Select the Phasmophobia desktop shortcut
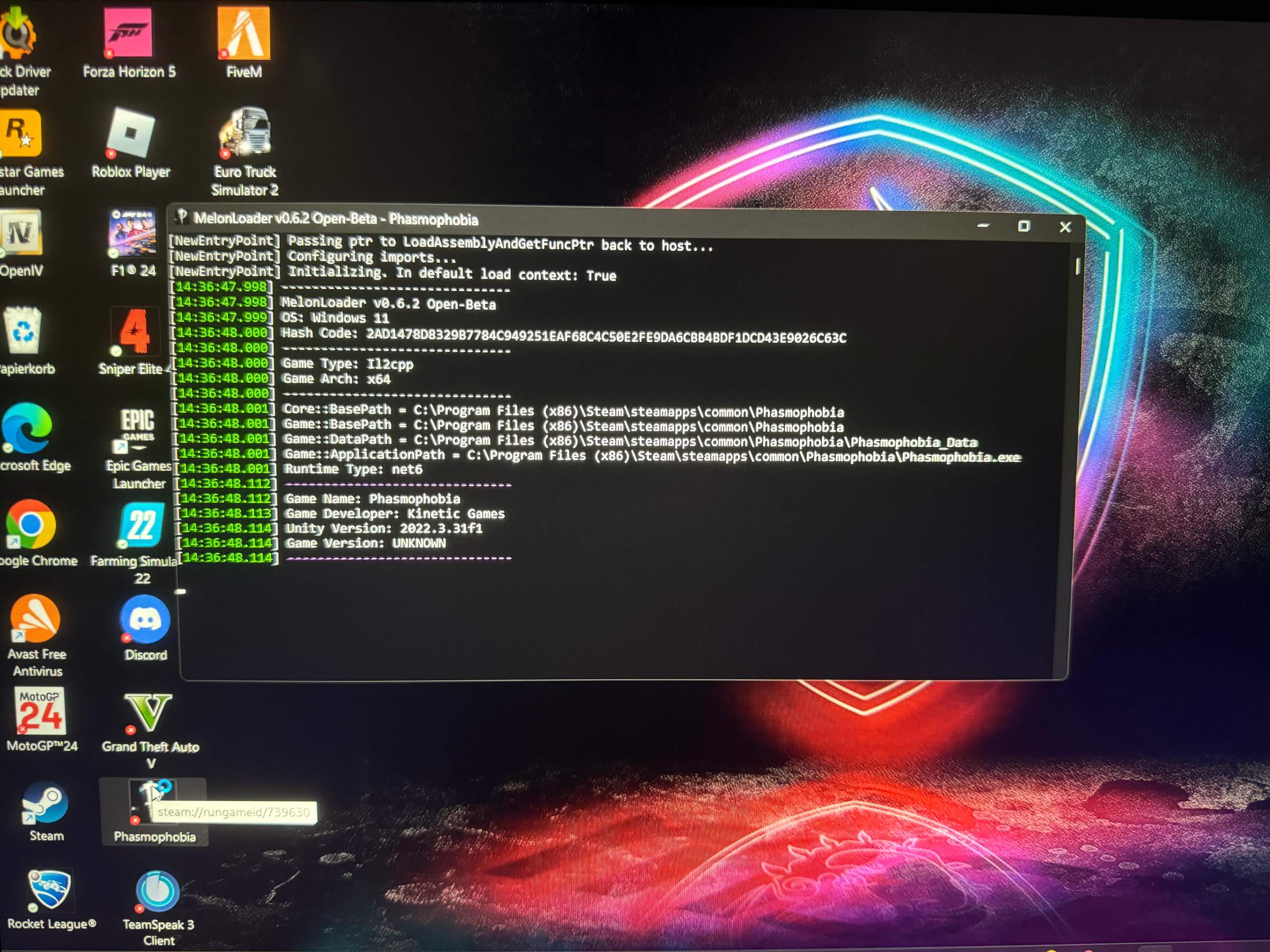 pyautogui.click(x=154, y=811)
